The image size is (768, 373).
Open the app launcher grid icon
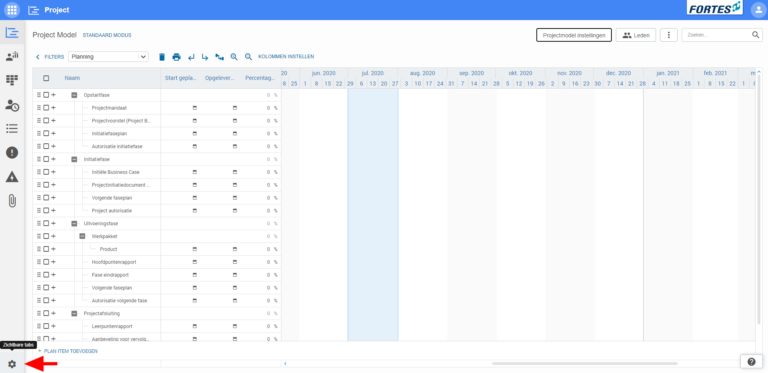[x=12, y=10]
